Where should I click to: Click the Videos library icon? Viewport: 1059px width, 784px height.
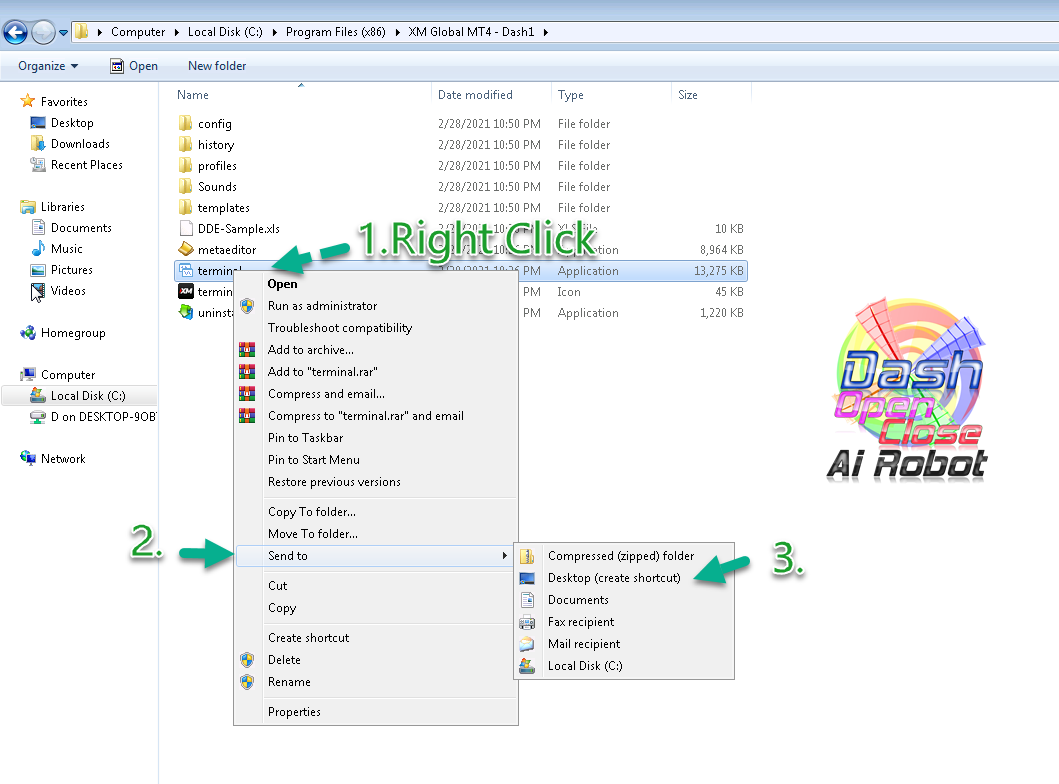coord(38,292)
